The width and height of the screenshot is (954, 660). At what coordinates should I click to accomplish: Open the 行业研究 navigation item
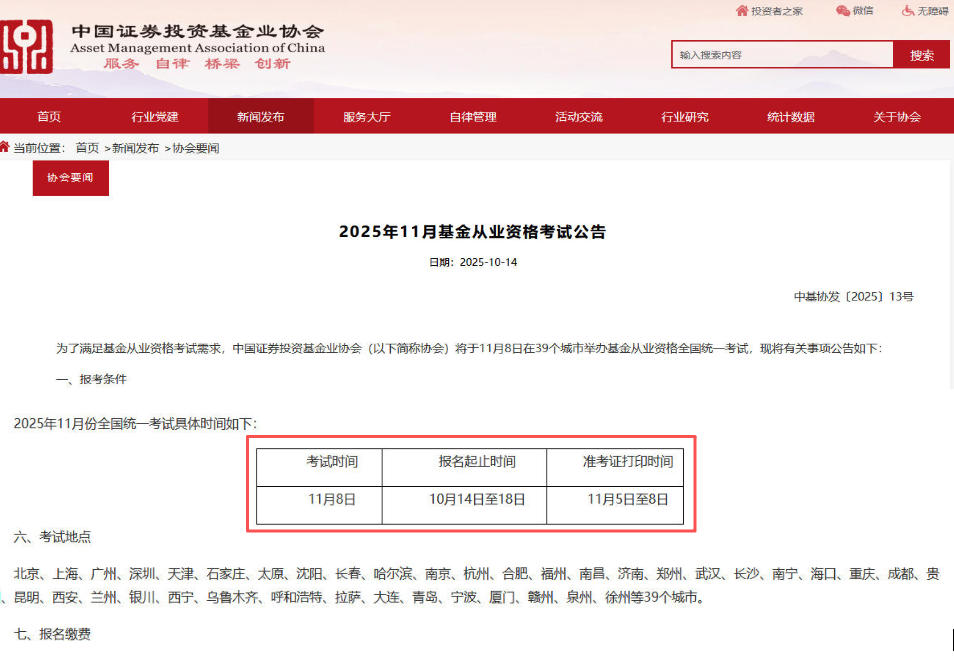pyautogui.click(x=682, y=115)
